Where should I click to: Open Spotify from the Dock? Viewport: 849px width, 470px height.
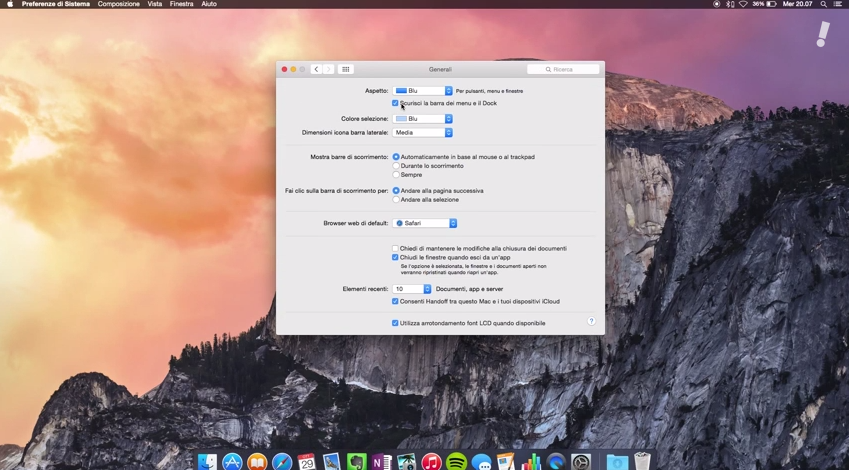tap(457, 462)
